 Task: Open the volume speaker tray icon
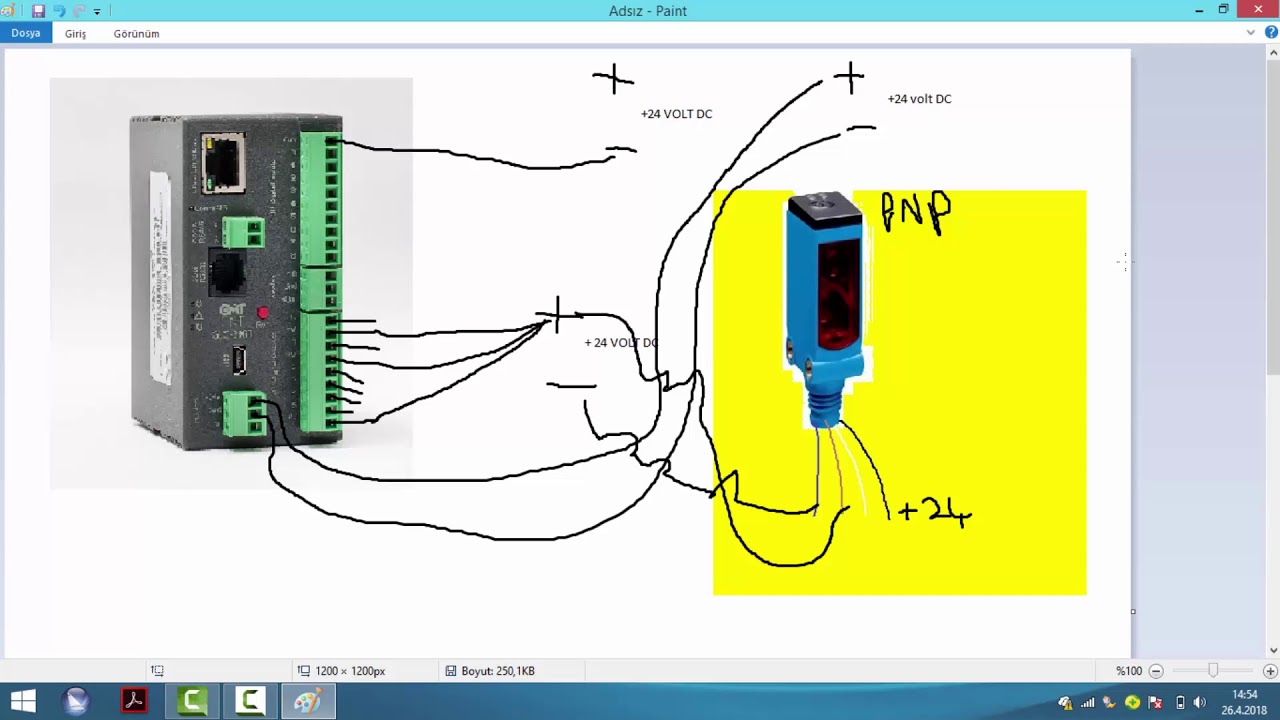click(x=1200, y=702)
